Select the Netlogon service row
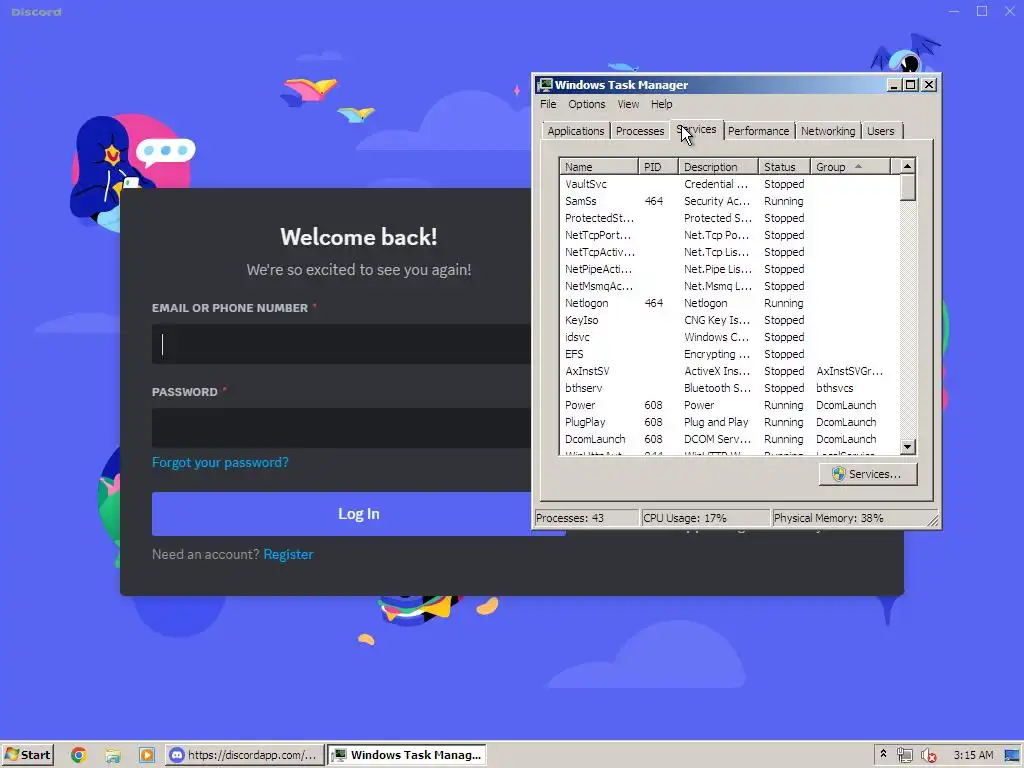Screen dimensions: 1024x768 729,303
